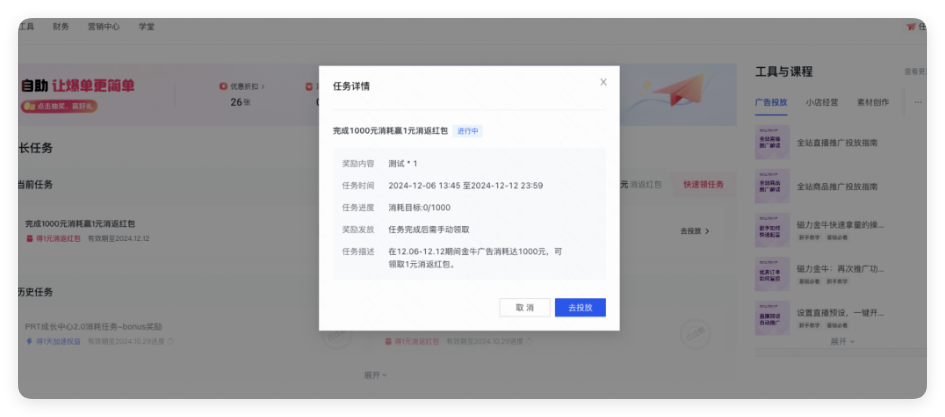The height and width of the screenshot is (417, 945).
Task: Click the red 优惠折扣 coupon icon
Action: [223, 87]
